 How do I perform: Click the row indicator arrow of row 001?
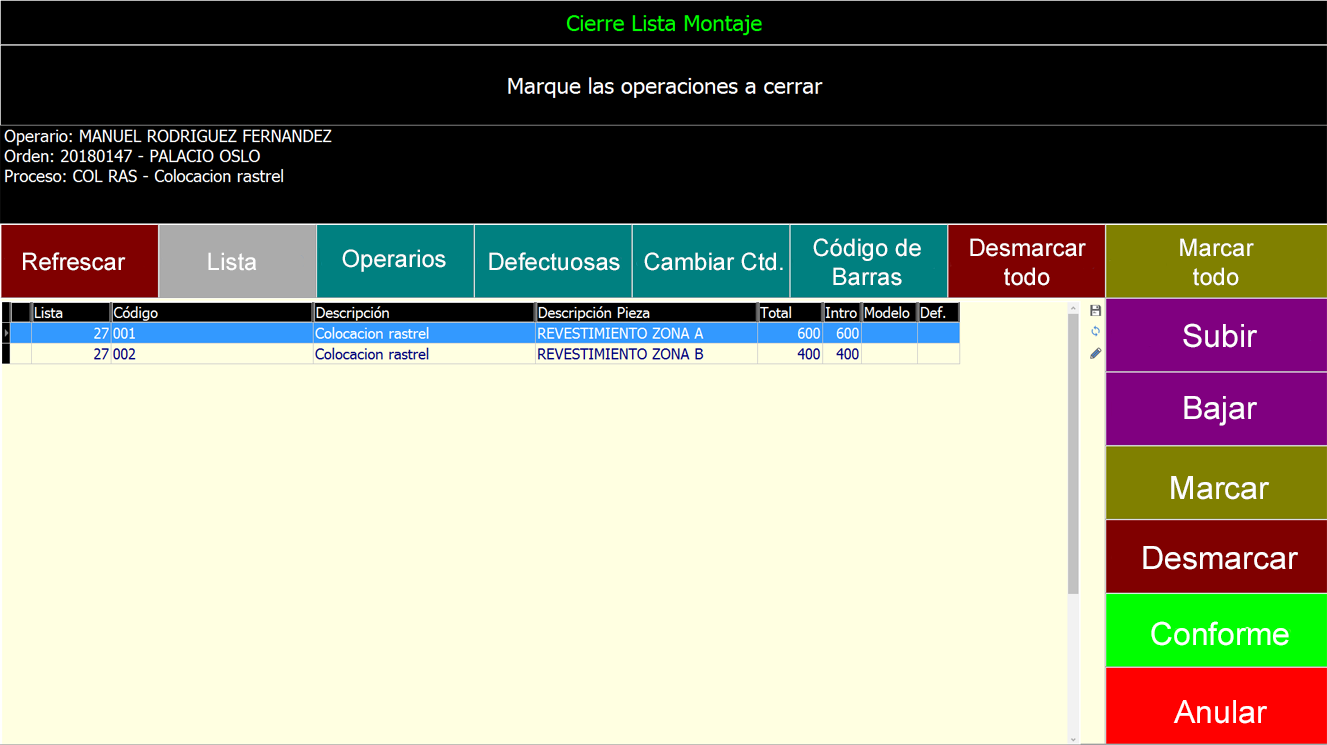[6, 333]
